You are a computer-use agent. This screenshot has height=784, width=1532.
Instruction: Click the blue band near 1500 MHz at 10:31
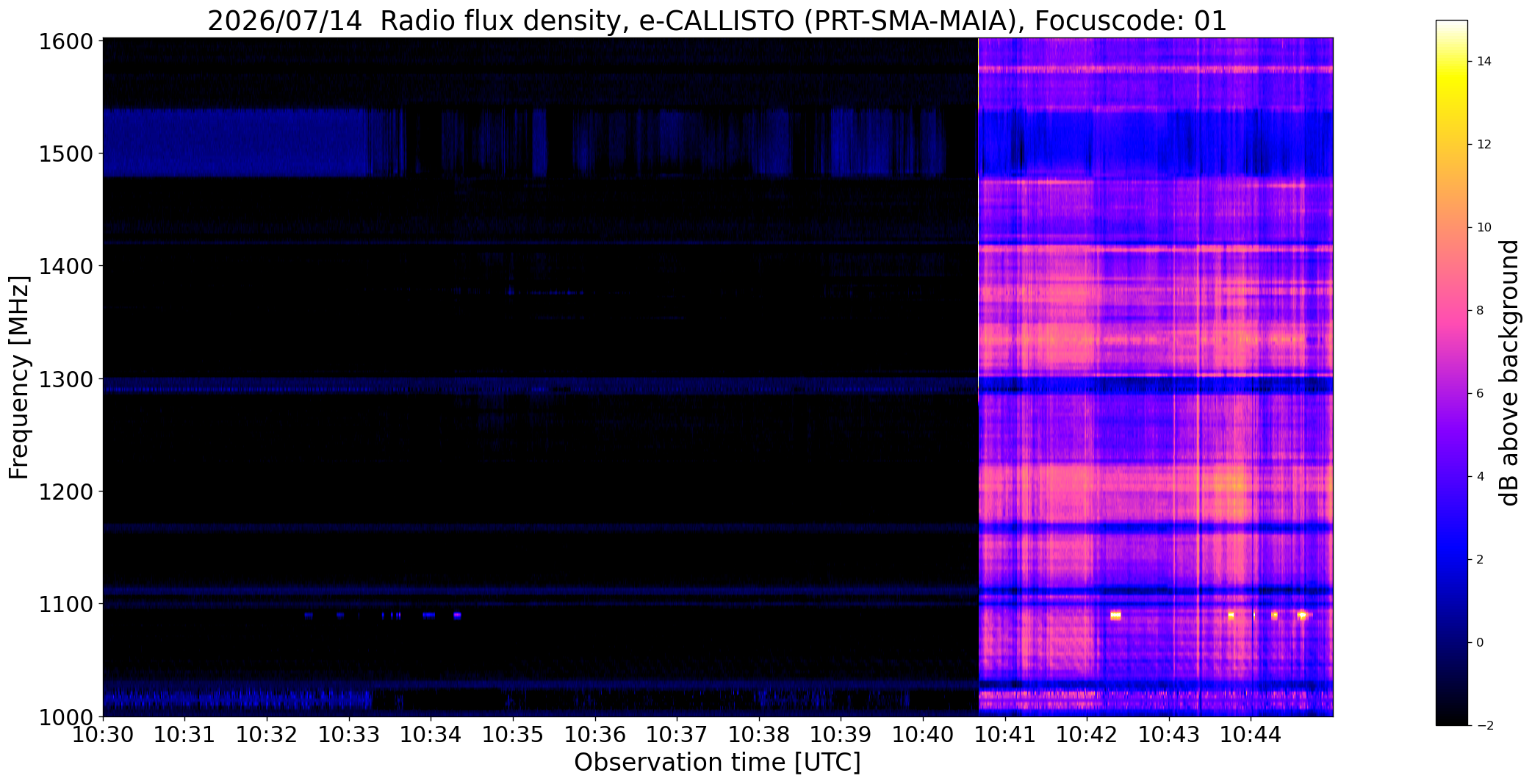pyautogui.click(x=185, y=143)
